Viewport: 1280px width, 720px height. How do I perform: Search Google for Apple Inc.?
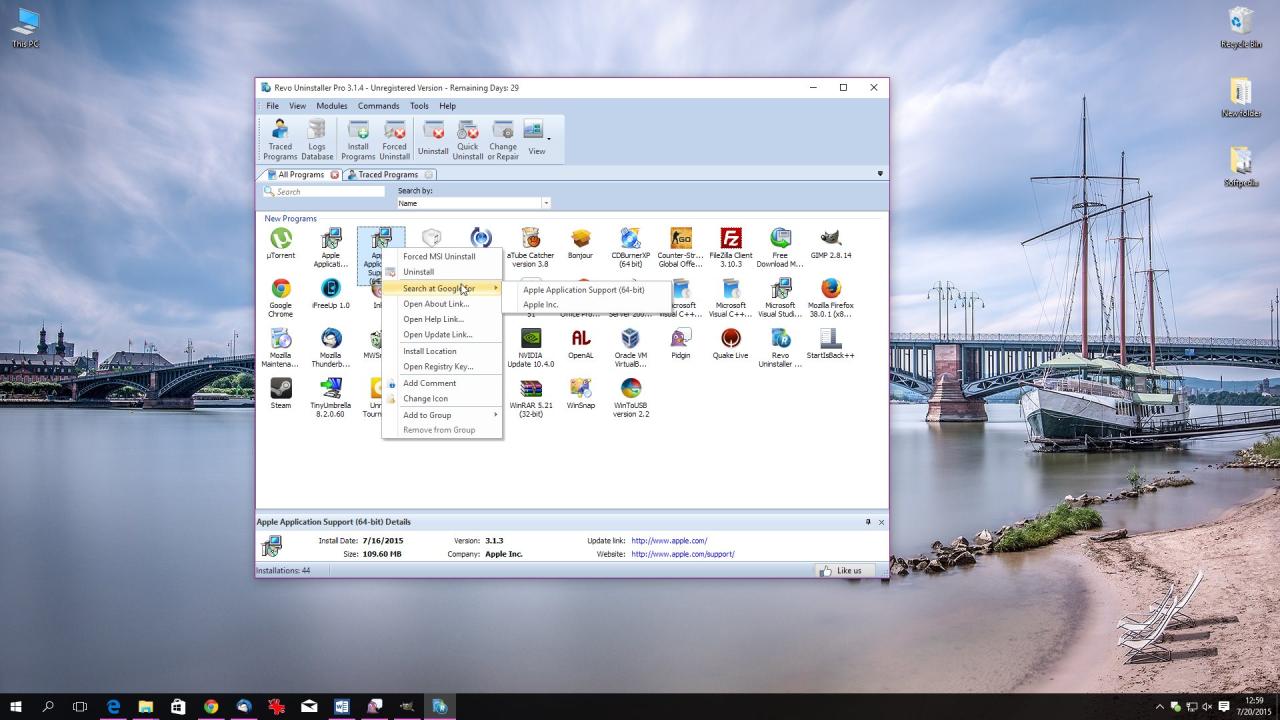584,305
